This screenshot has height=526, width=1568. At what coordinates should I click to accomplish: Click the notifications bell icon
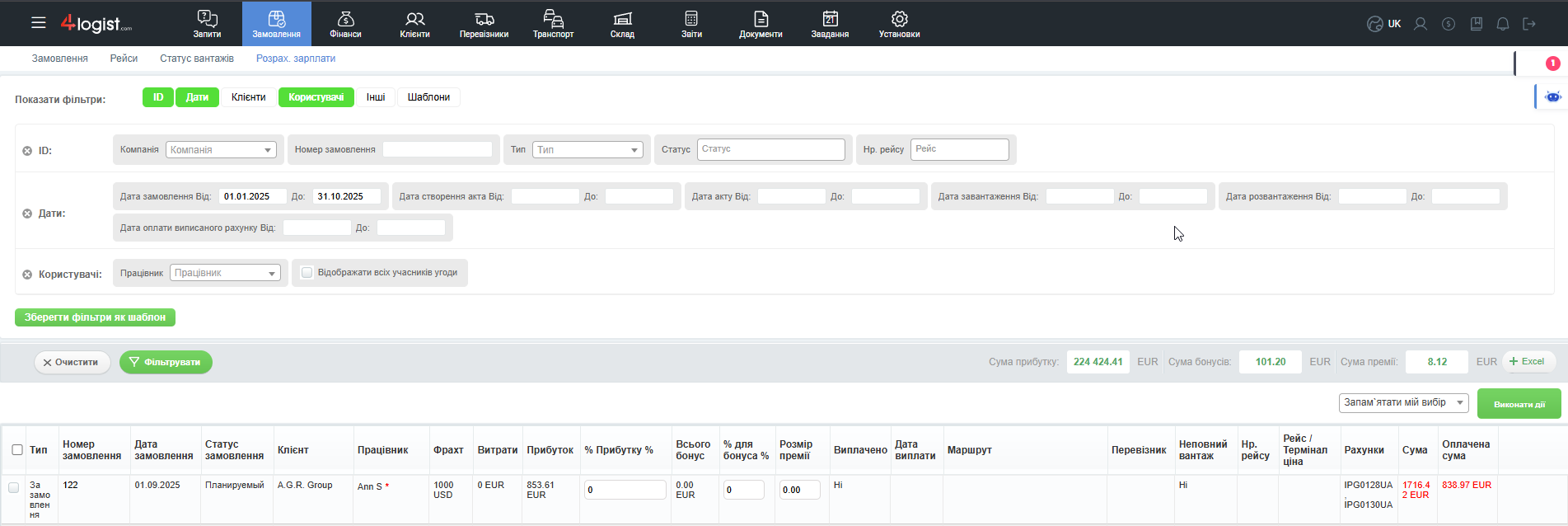pyautogui.click(x=1503, y=24)
